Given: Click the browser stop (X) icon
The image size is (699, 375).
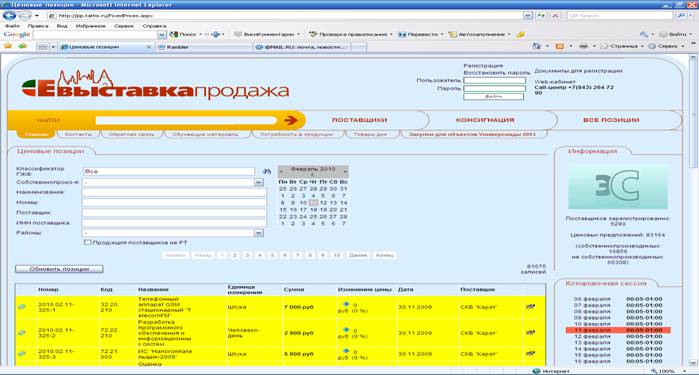Looking at the screenshot, I should pos(555,16).
